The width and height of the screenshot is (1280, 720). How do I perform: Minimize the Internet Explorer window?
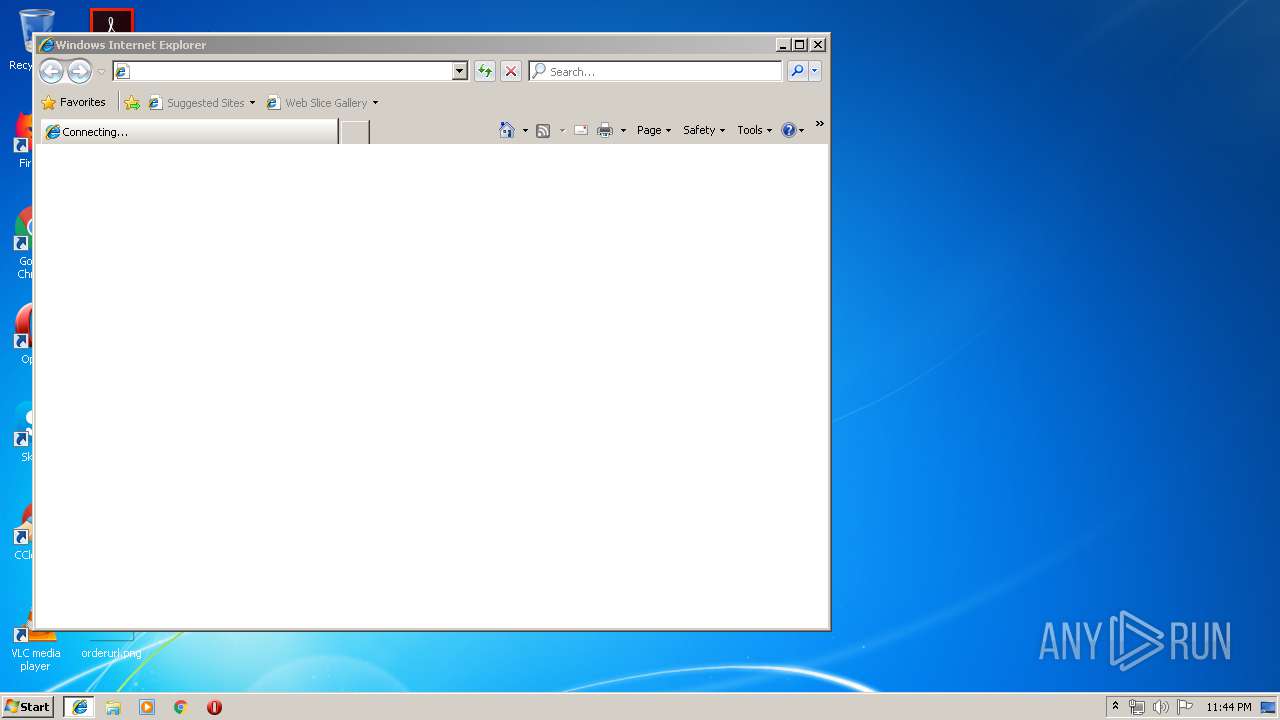point(783,44)
